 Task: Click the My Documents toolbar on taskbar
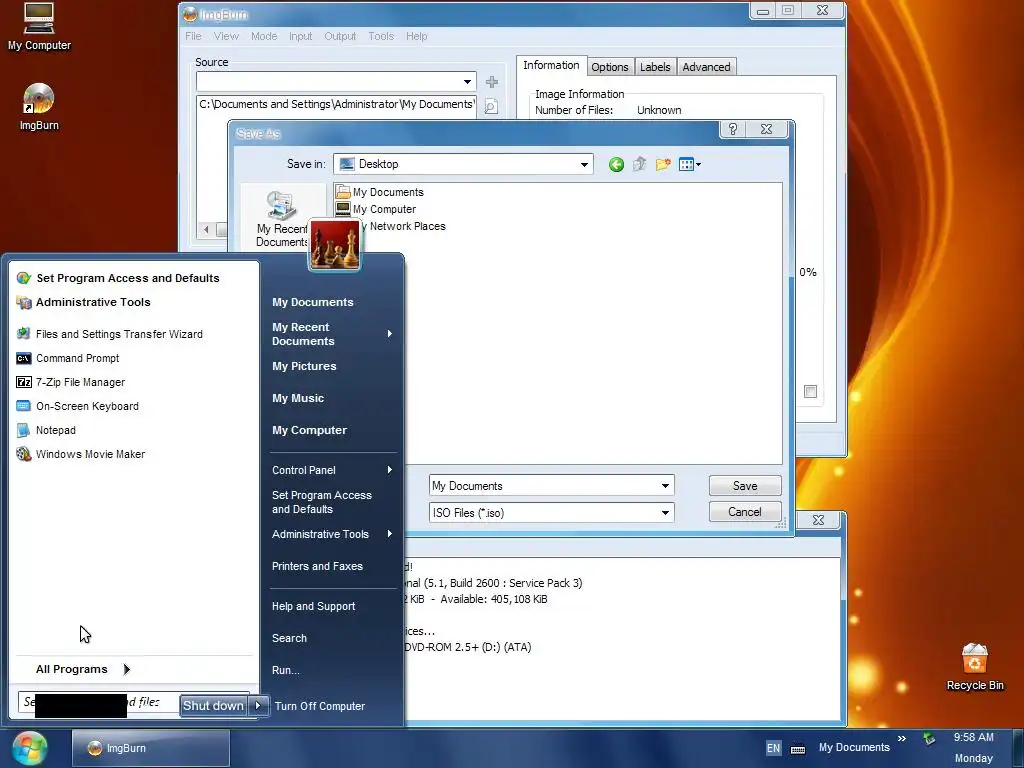(854, 747)
